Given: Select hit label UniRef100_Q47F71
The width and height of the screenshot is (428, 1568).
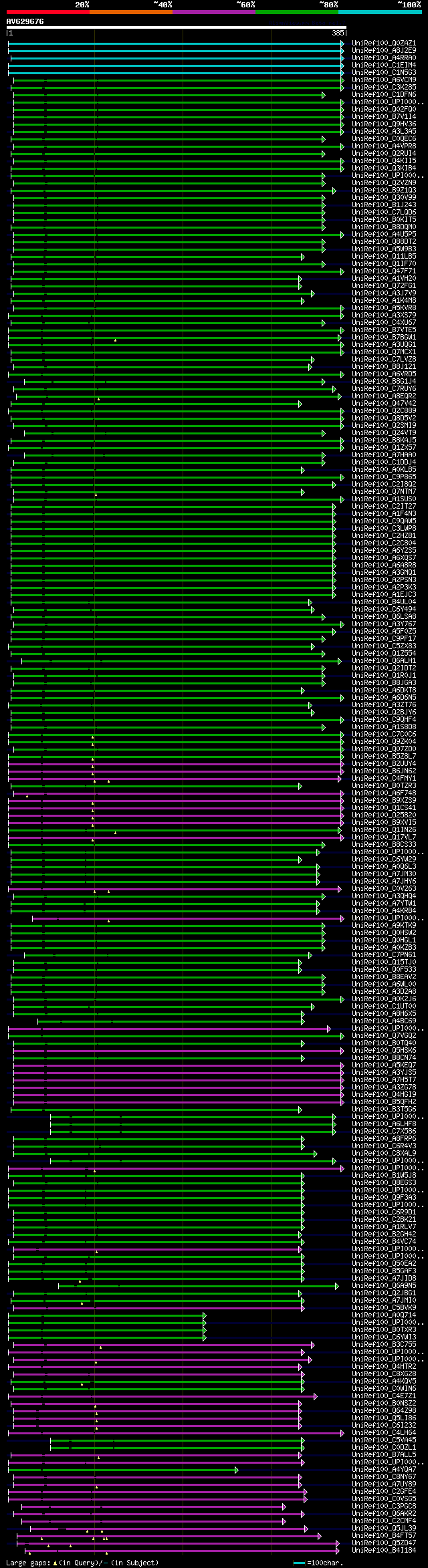Looking at the screenshot, I should coord(384,271).
